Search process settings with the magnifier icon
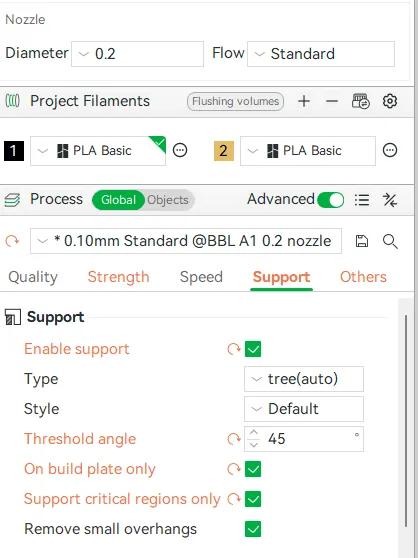Viewport: 418px width, 558px height. click(390, 241)
